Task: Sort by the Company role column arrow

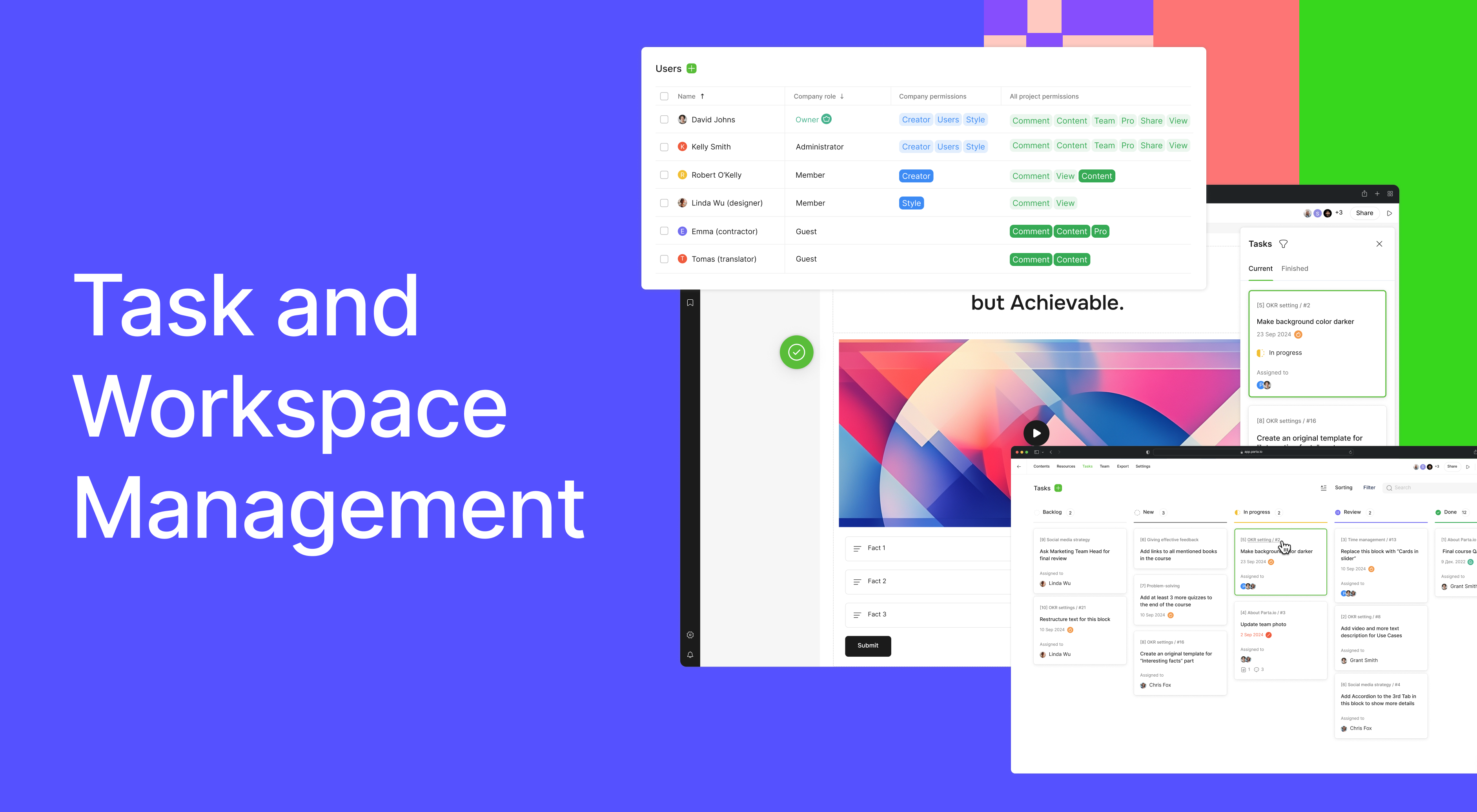Action: click(842, 96)
